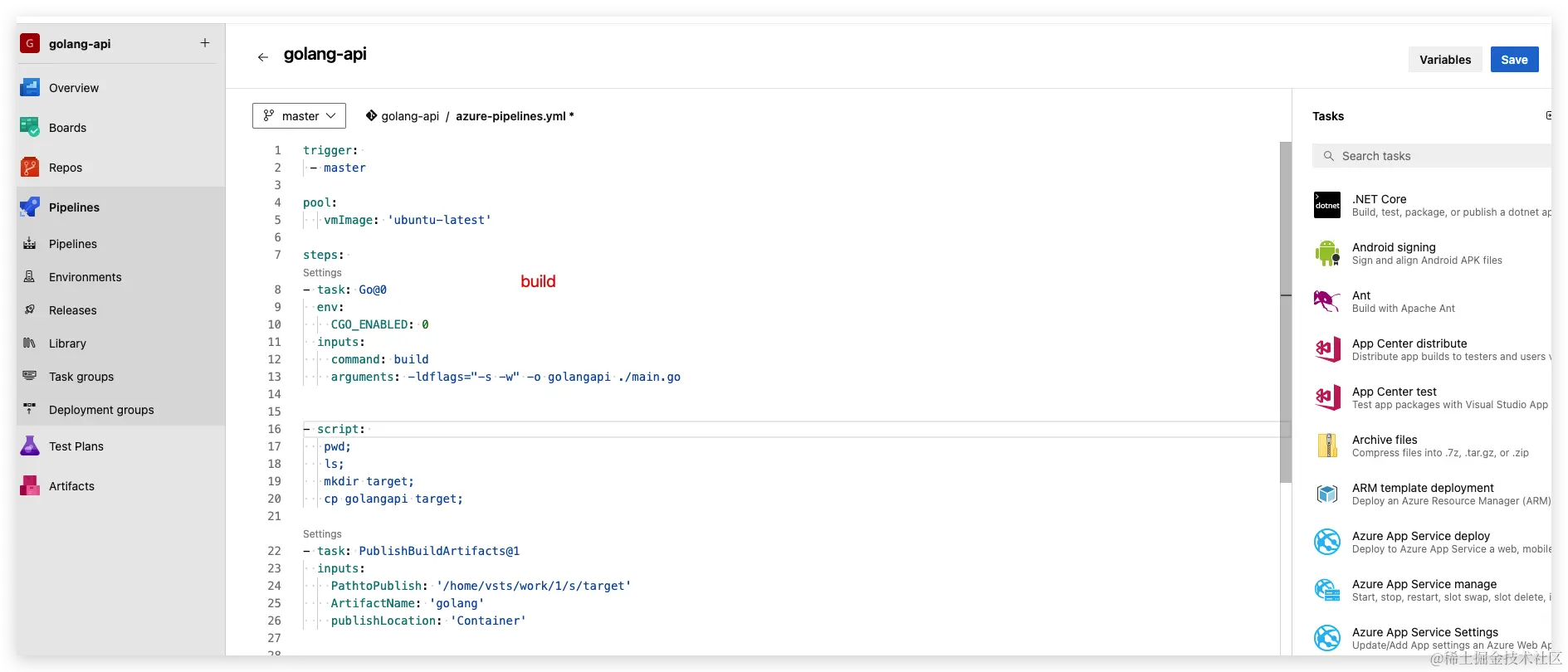Click the arguments -ldflags line
This screenshot has width=1568, height=672.
pos(506,377)
